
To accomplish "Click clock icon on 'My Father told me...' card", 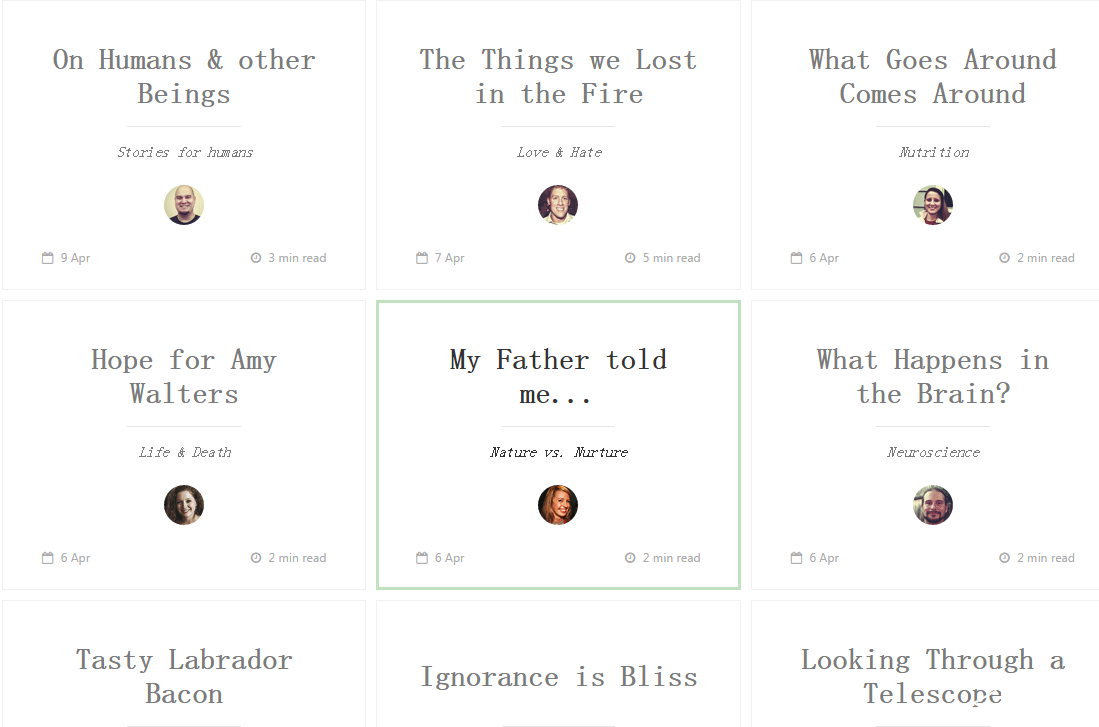I will (630, 558).
